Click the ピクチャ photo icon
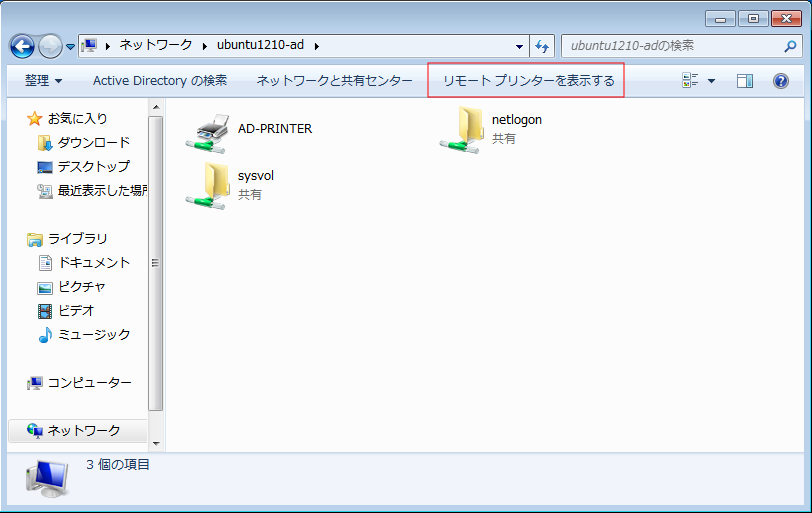812x513 pixels. tap(45, 288)
